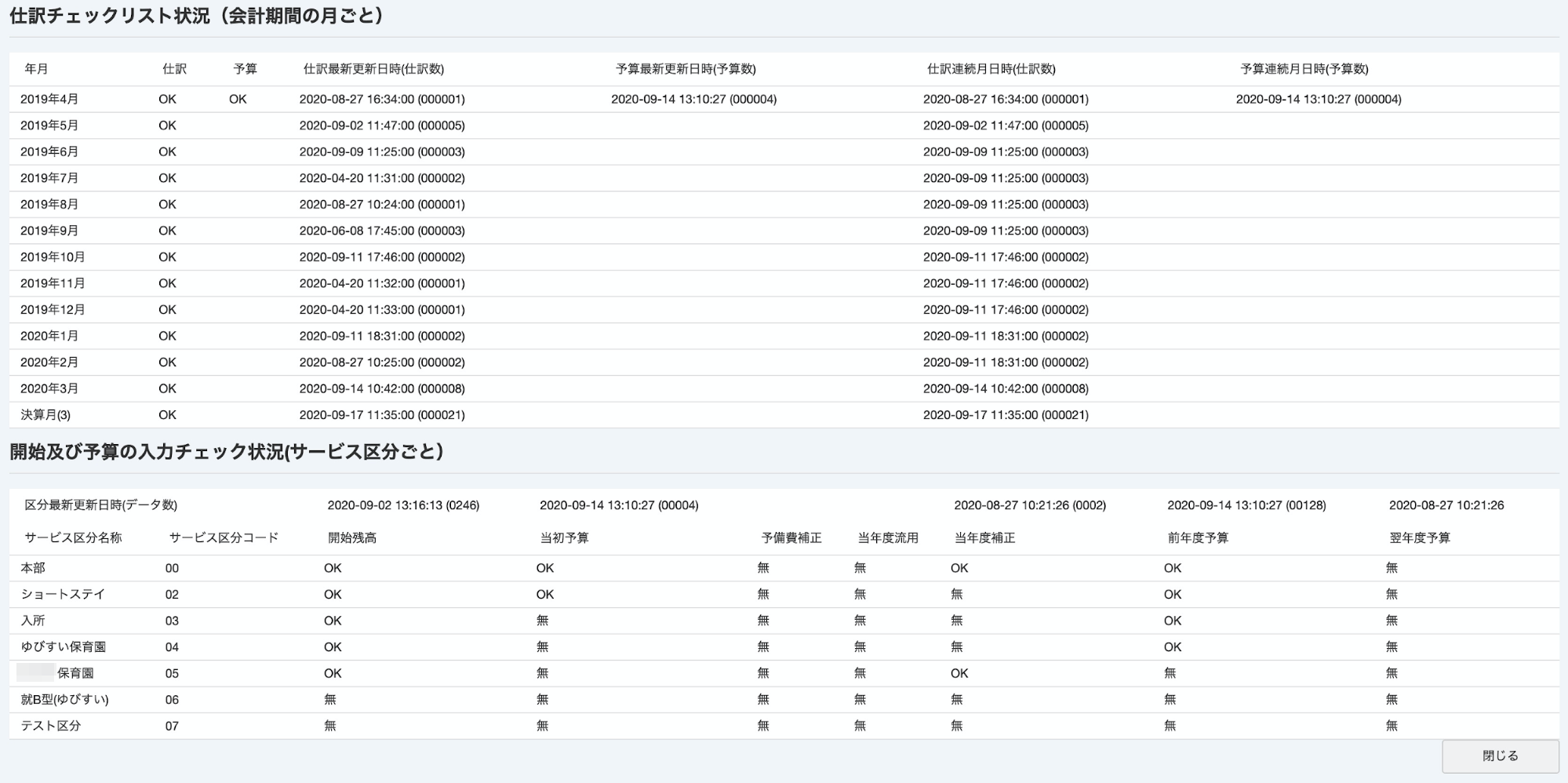This screenshot has height=783, width=1568.
Task: Select the ゆびすい保育園 row
Action: coord(784,647)
